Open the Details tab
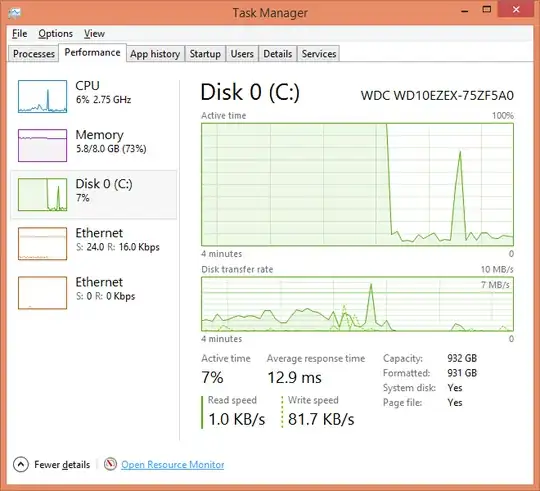The height and width of the screenshot is (491, 540). click(278, 54)
